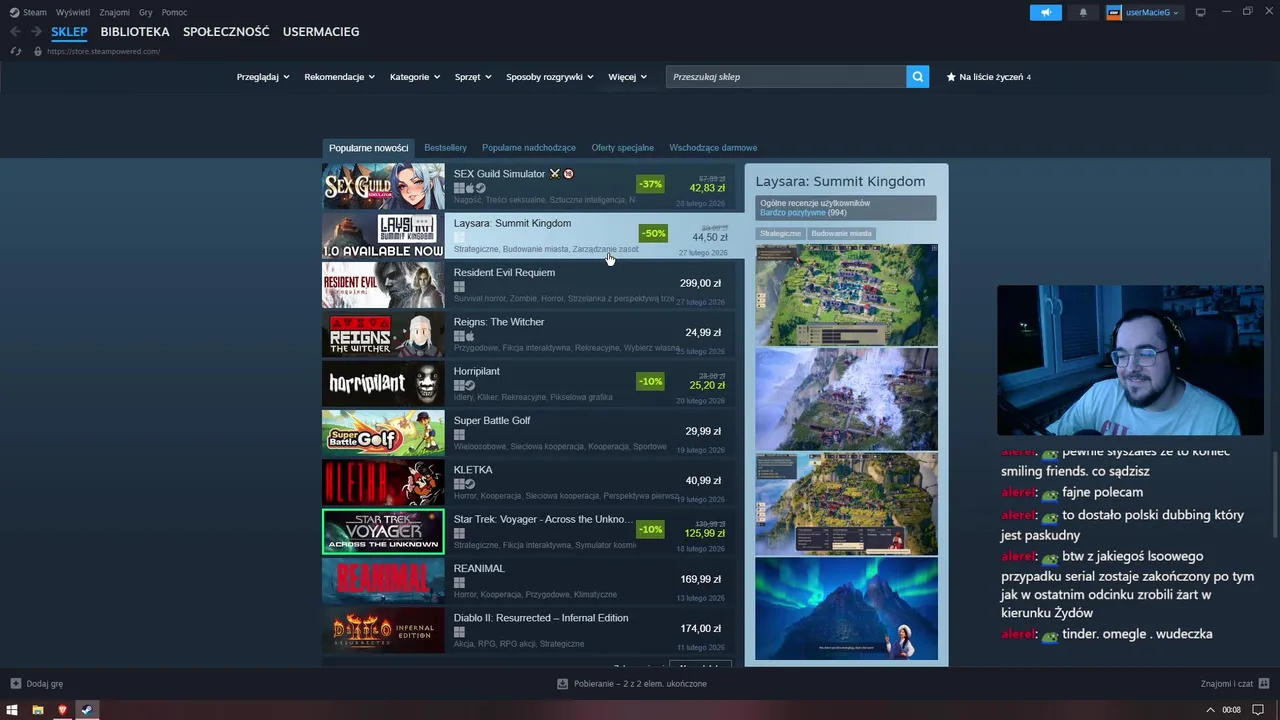Reload the store page

point(16,51)
